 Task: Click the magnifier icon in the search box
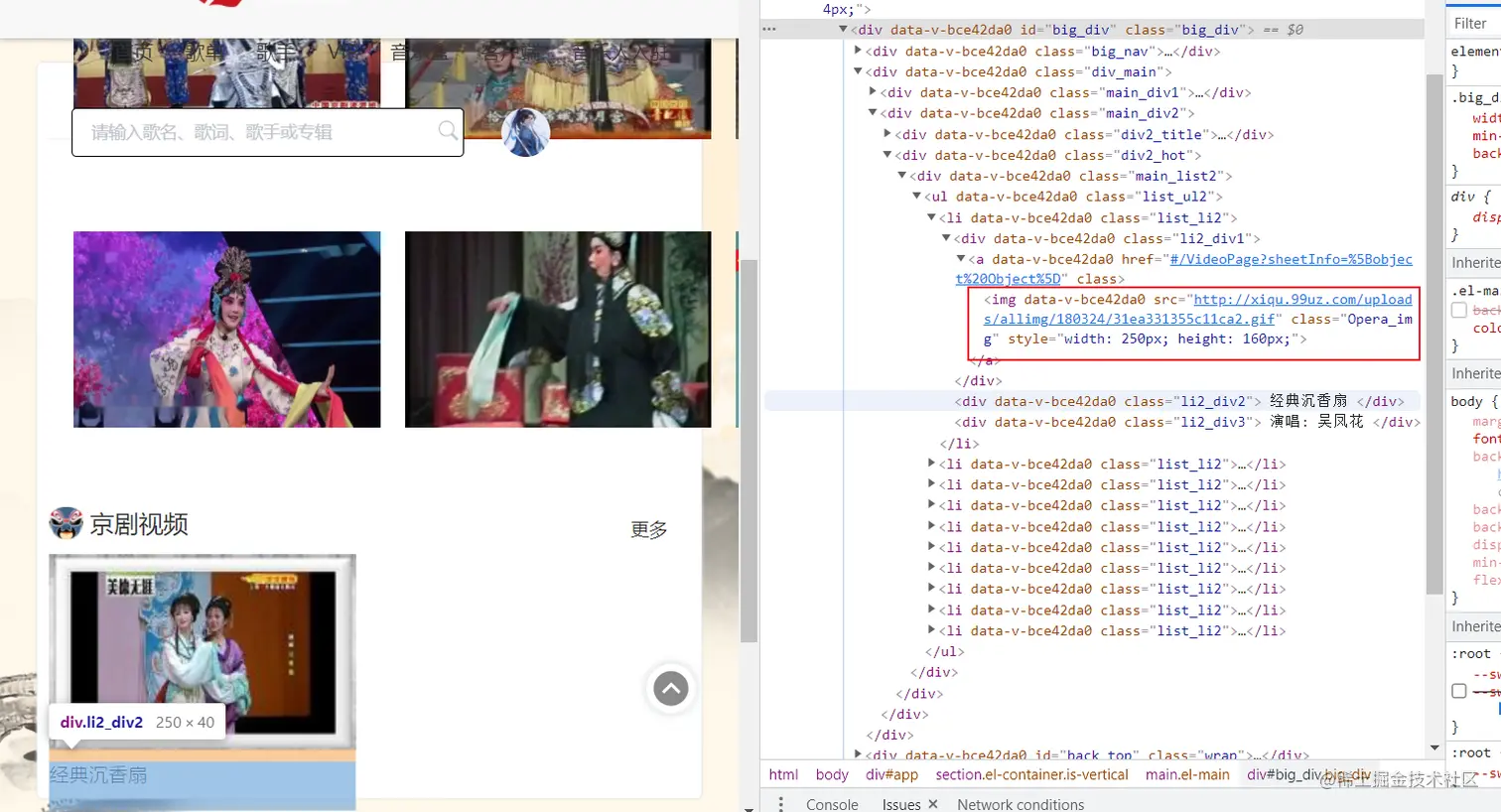448,131
